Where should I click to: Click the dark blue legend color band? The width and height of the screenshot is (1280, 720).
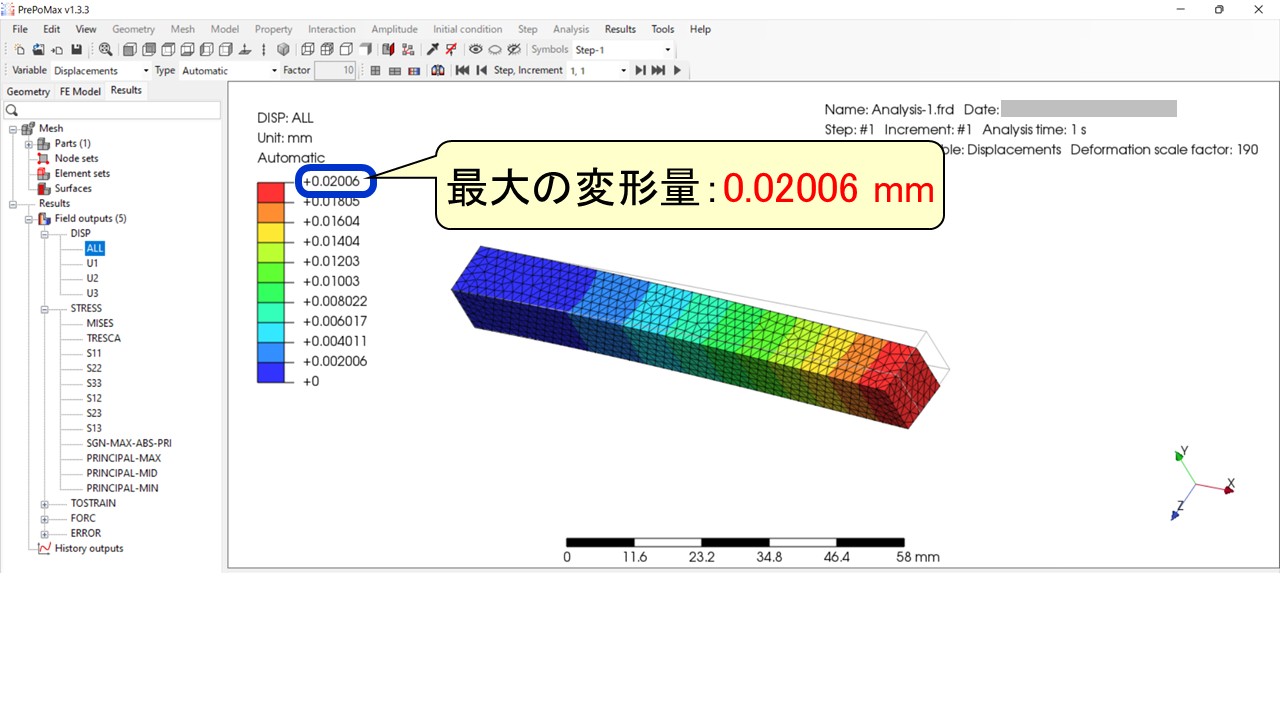click(x=270, y=371)
